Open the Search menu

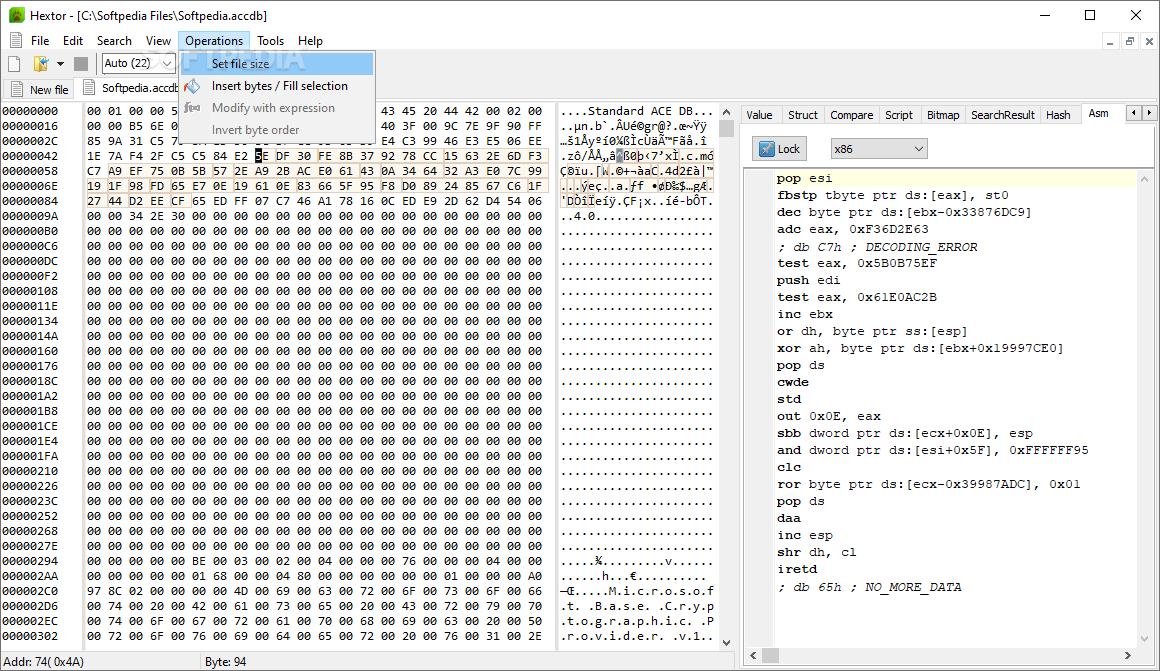pos(114,41)
